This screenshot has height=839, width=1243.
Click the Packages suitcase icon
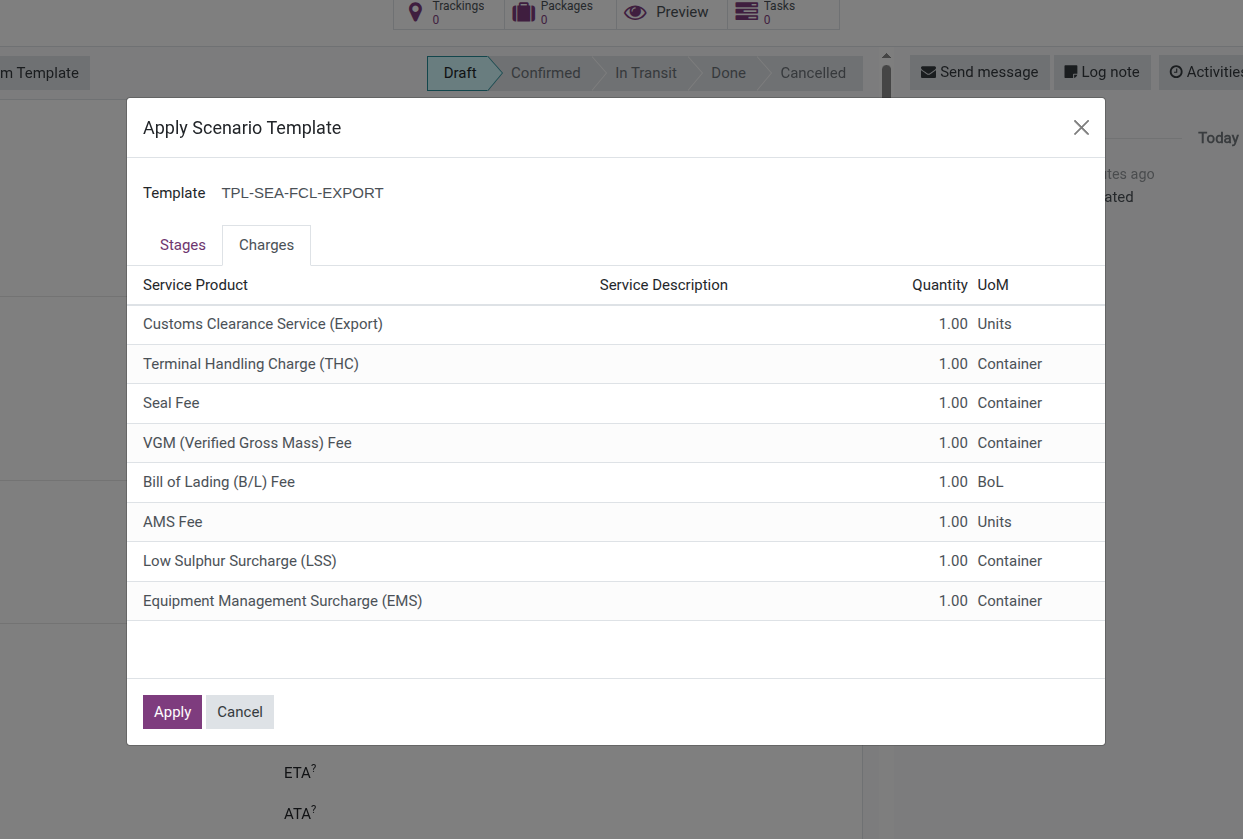[x=523, y=12]
